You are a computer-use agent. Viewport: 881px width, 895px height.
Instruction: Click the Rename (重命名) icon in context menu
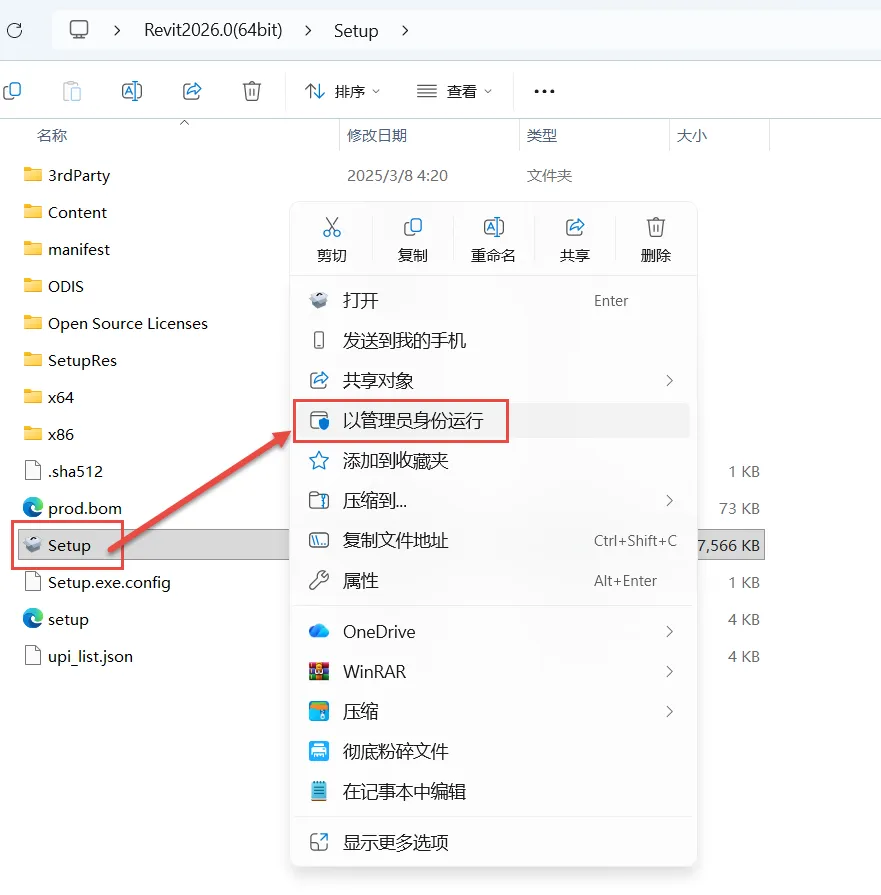point(493,227)
